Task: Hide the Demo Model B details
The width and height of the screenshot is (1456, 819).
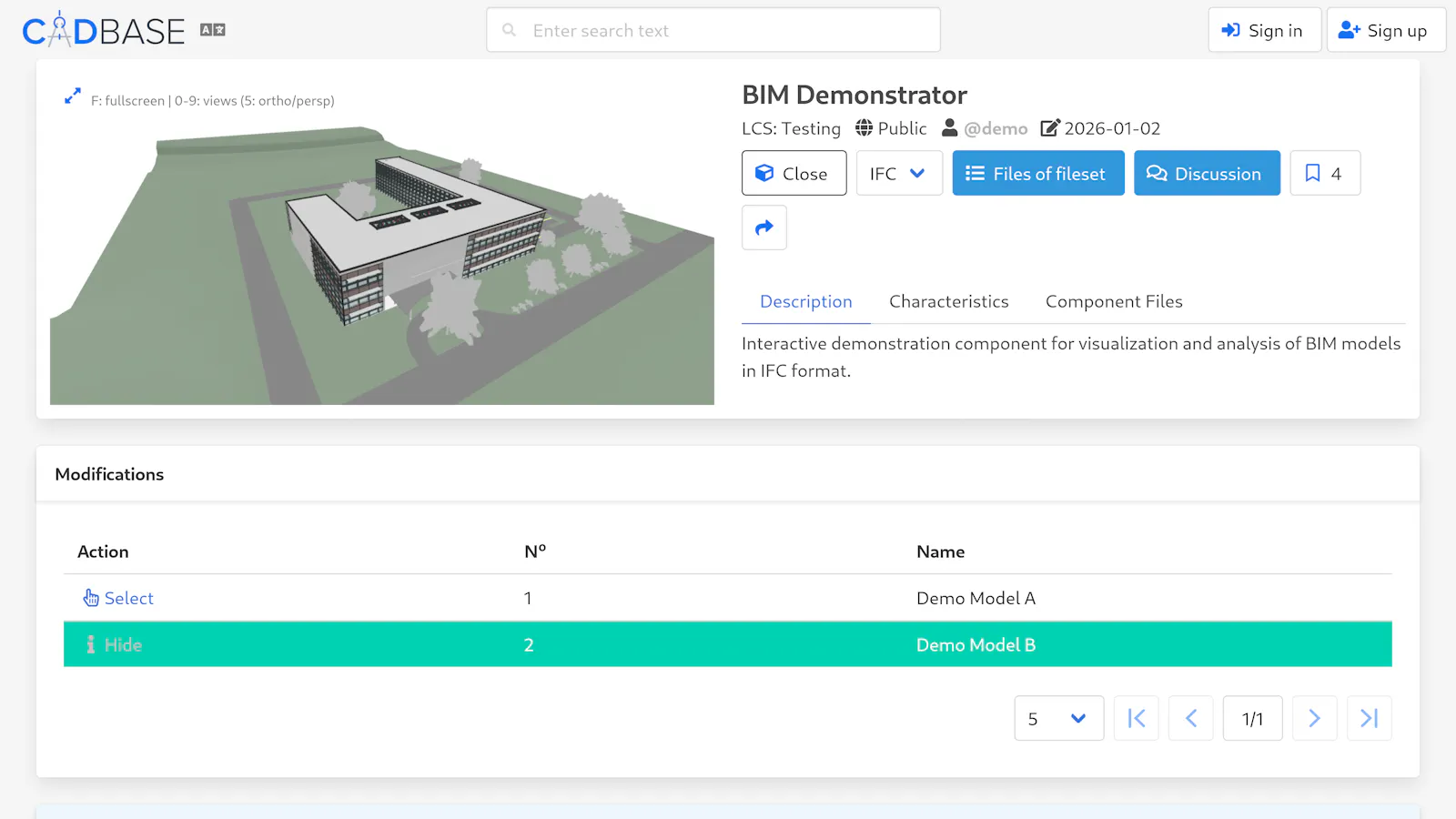Action: click(x=114, y=644)
